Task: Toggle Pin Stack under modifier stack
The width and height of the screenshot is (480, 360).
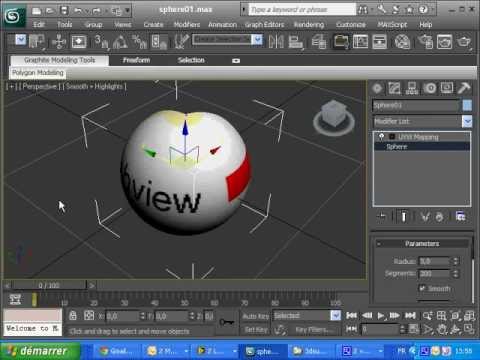Action: 381,217
